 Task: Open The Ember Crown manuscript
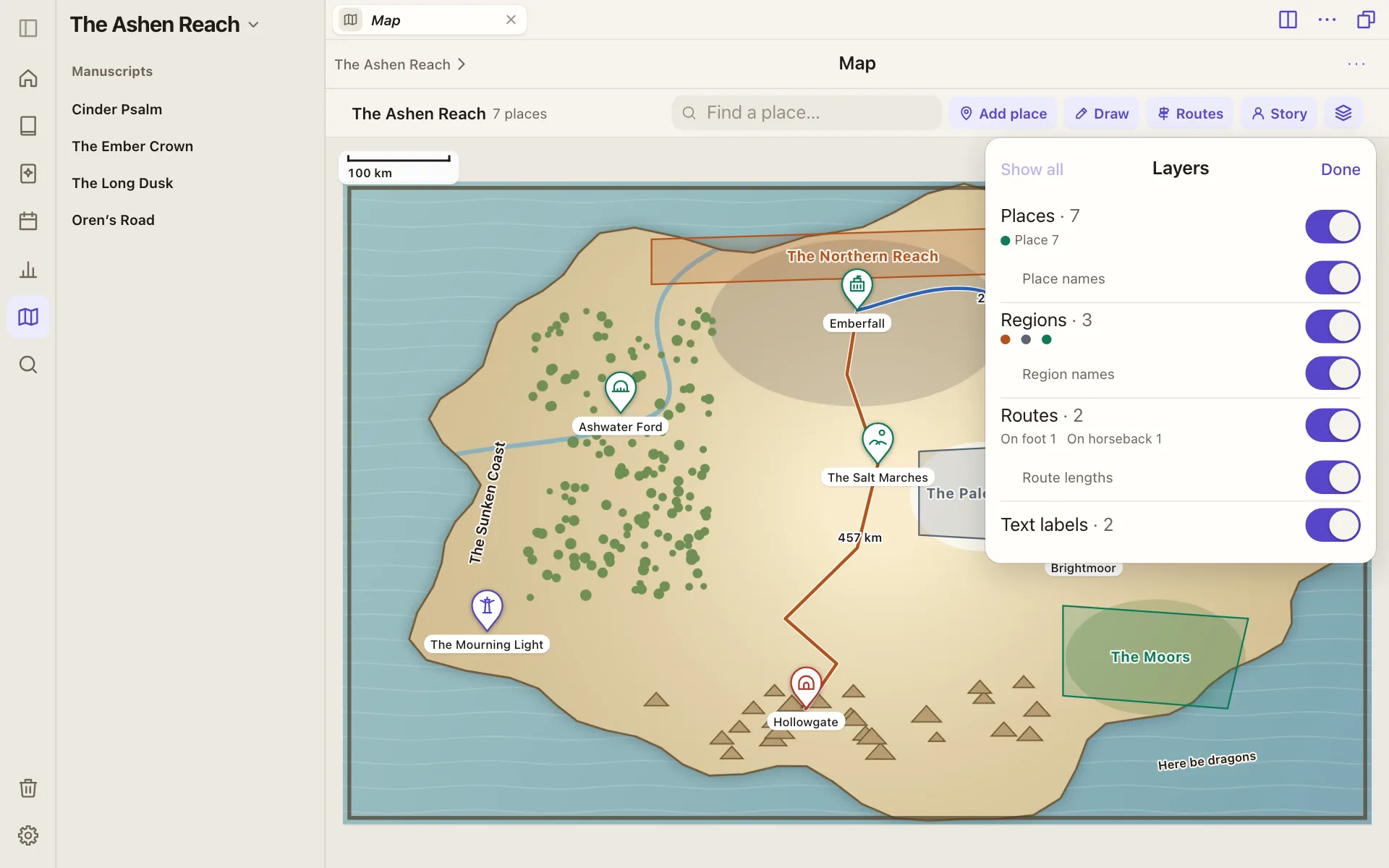point(132,146)
